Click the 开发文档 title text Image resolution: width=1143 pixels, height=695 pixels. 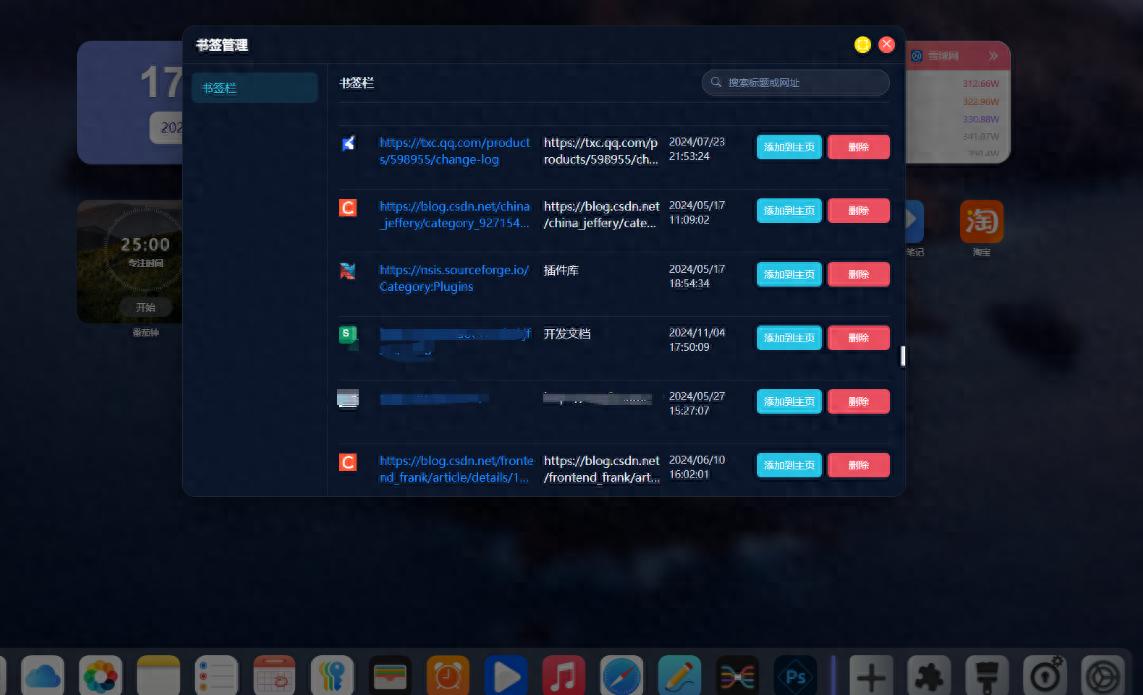(567, 334)
